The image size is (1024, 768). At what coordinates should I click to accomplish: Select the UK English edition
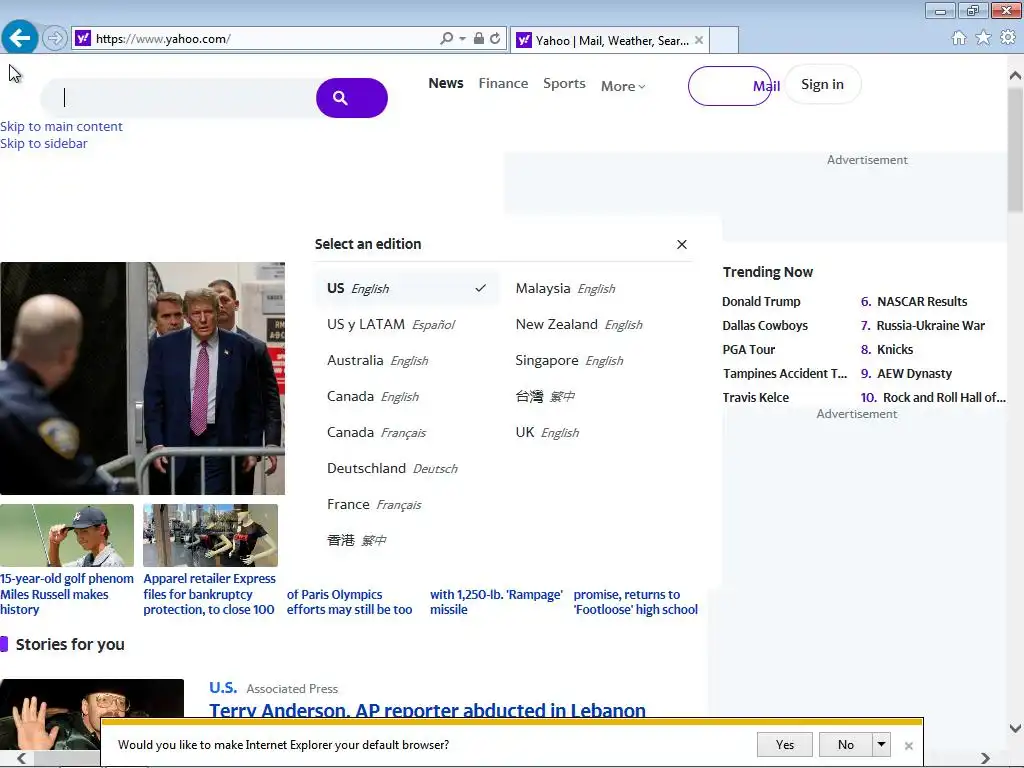(547, 432)
